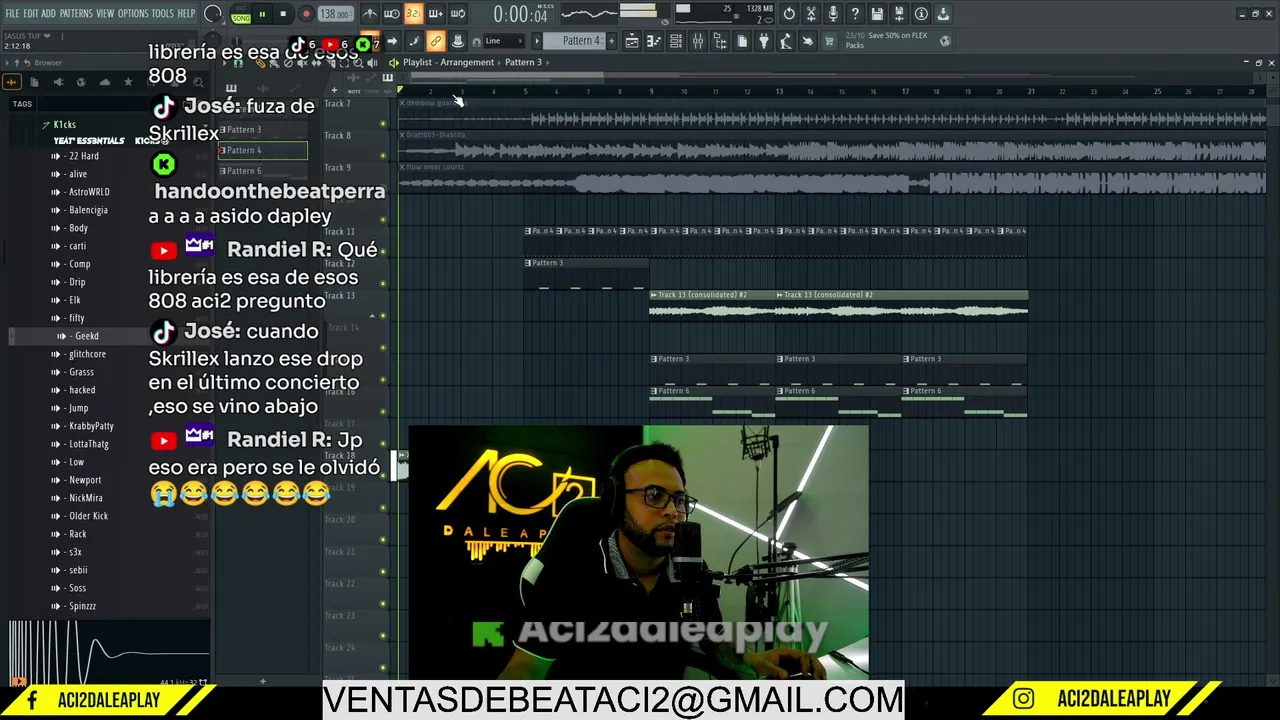
Task: Click the globe icon beside FLEX news
Action: click(x=945, y=41)
